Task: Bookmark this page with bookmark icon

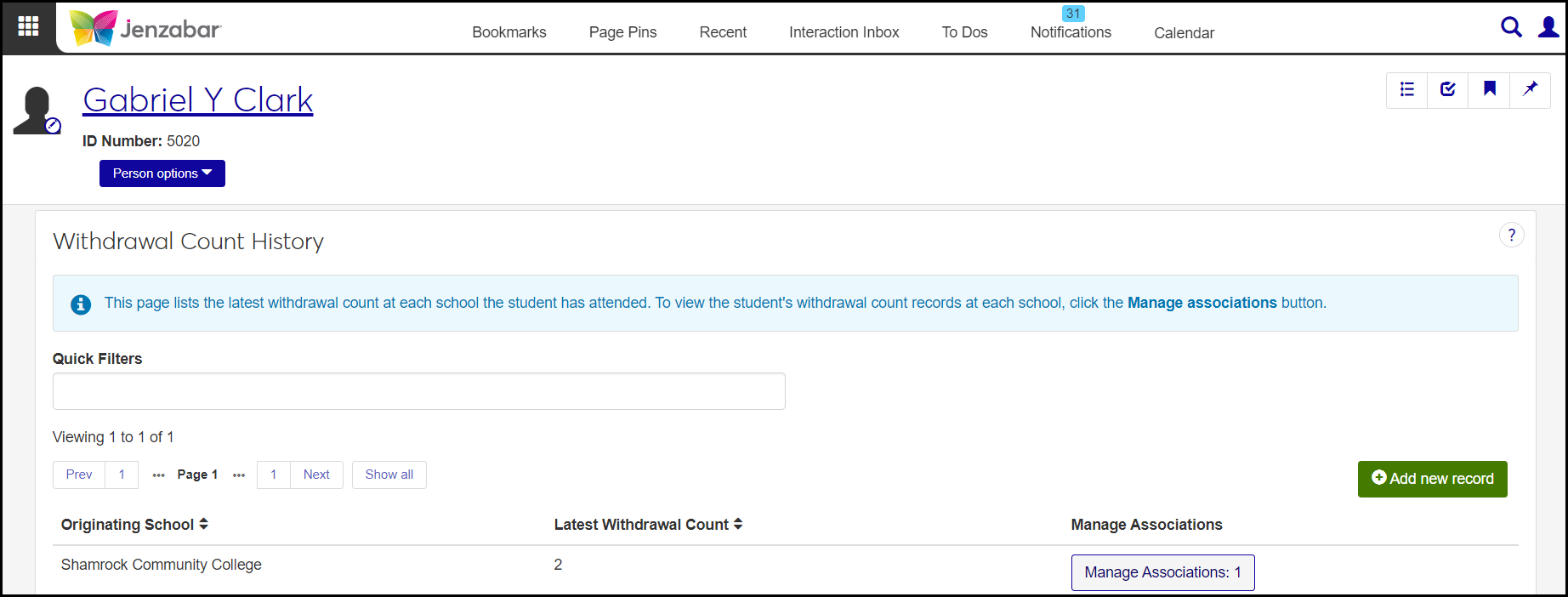Action: (x=1490, y=89)
